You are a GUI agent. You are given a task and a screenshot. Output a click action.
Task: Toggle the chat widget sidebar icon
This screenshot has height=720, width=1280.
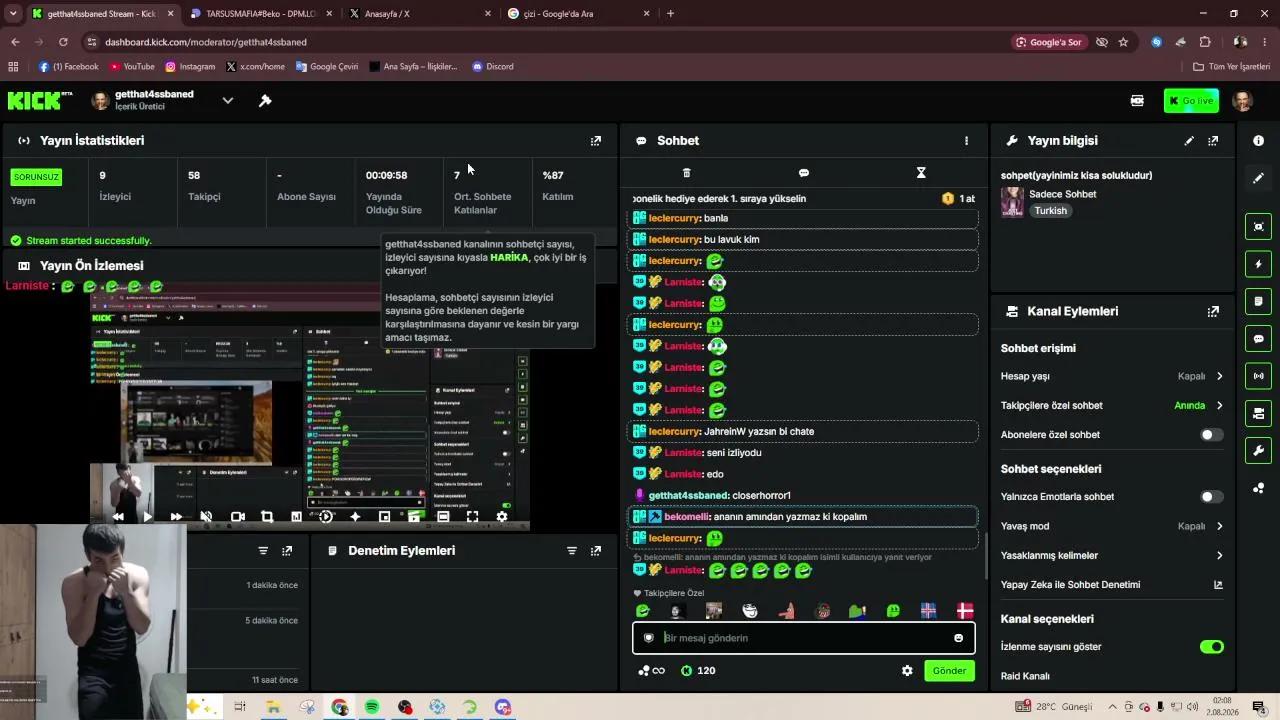tap(1259, 339)
